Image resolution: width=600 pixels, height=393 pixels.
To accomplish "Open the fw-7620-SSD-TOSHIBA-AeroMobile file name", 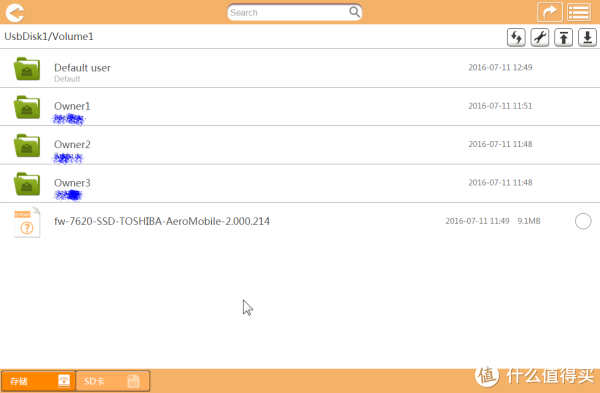I will click(162, 221).
